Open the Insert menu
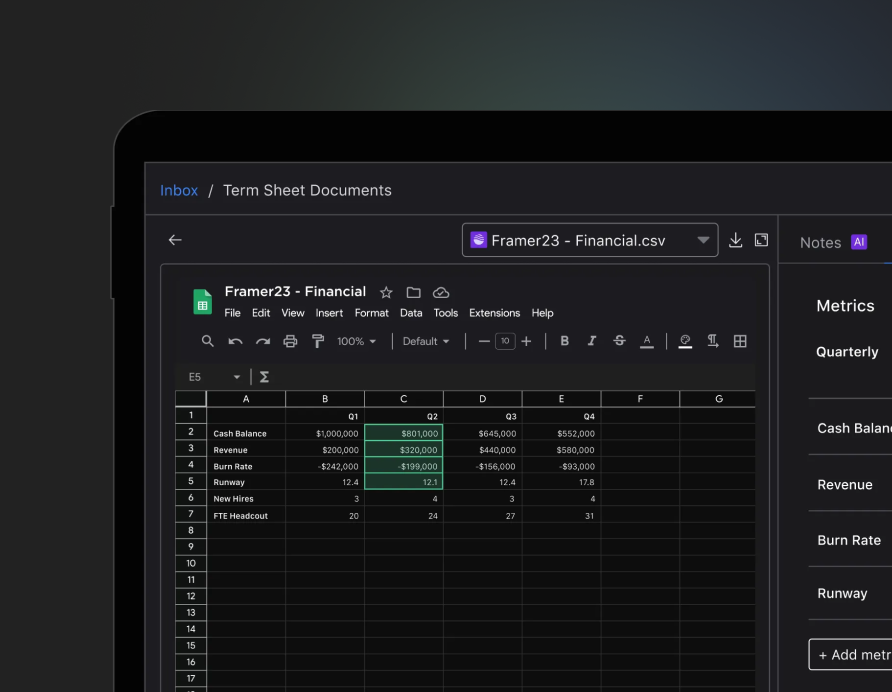Viewport: 892px width, 692px height. tap(329, 313)
